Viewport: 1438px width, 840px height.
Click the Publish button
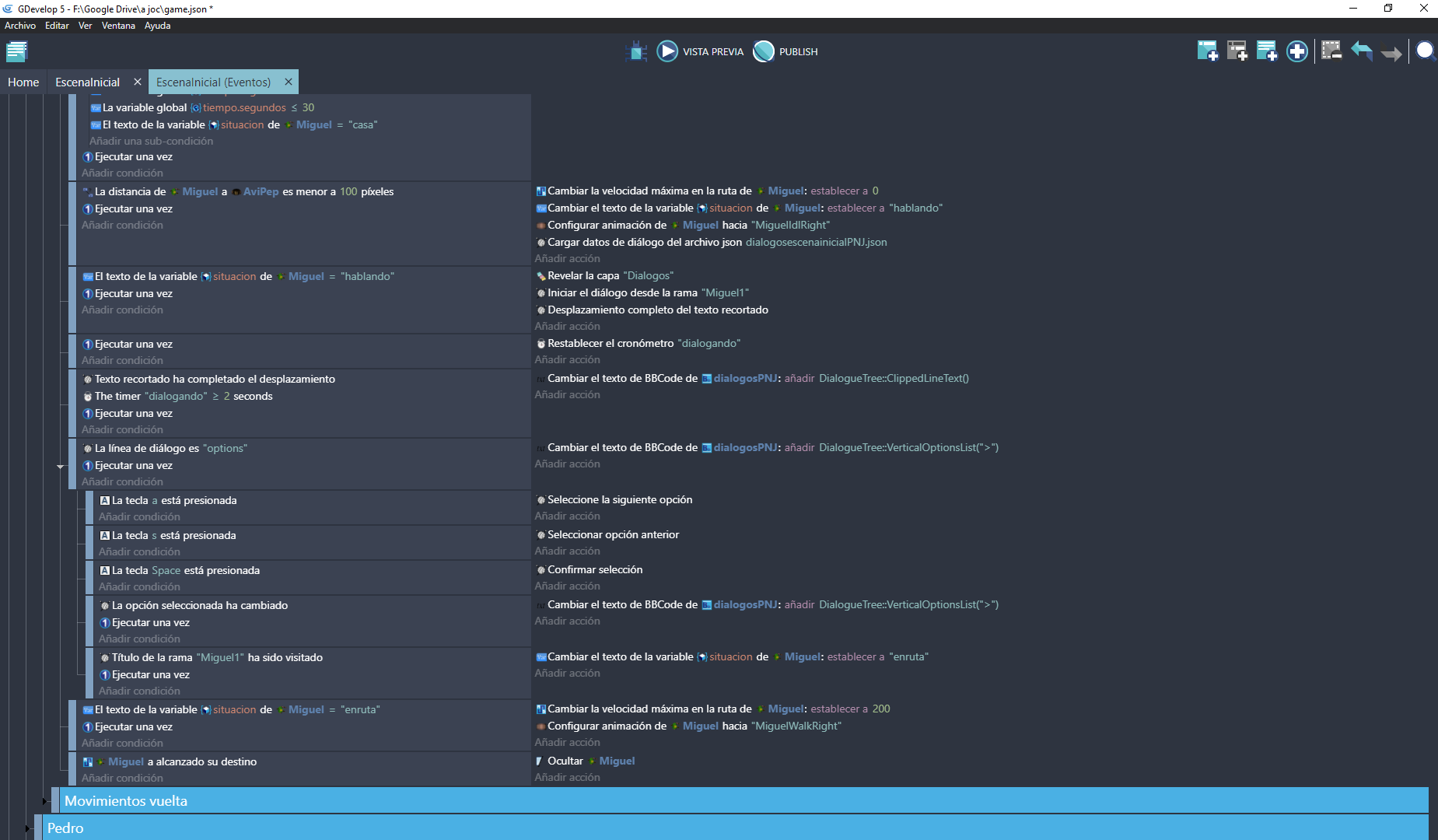[785, 52]
